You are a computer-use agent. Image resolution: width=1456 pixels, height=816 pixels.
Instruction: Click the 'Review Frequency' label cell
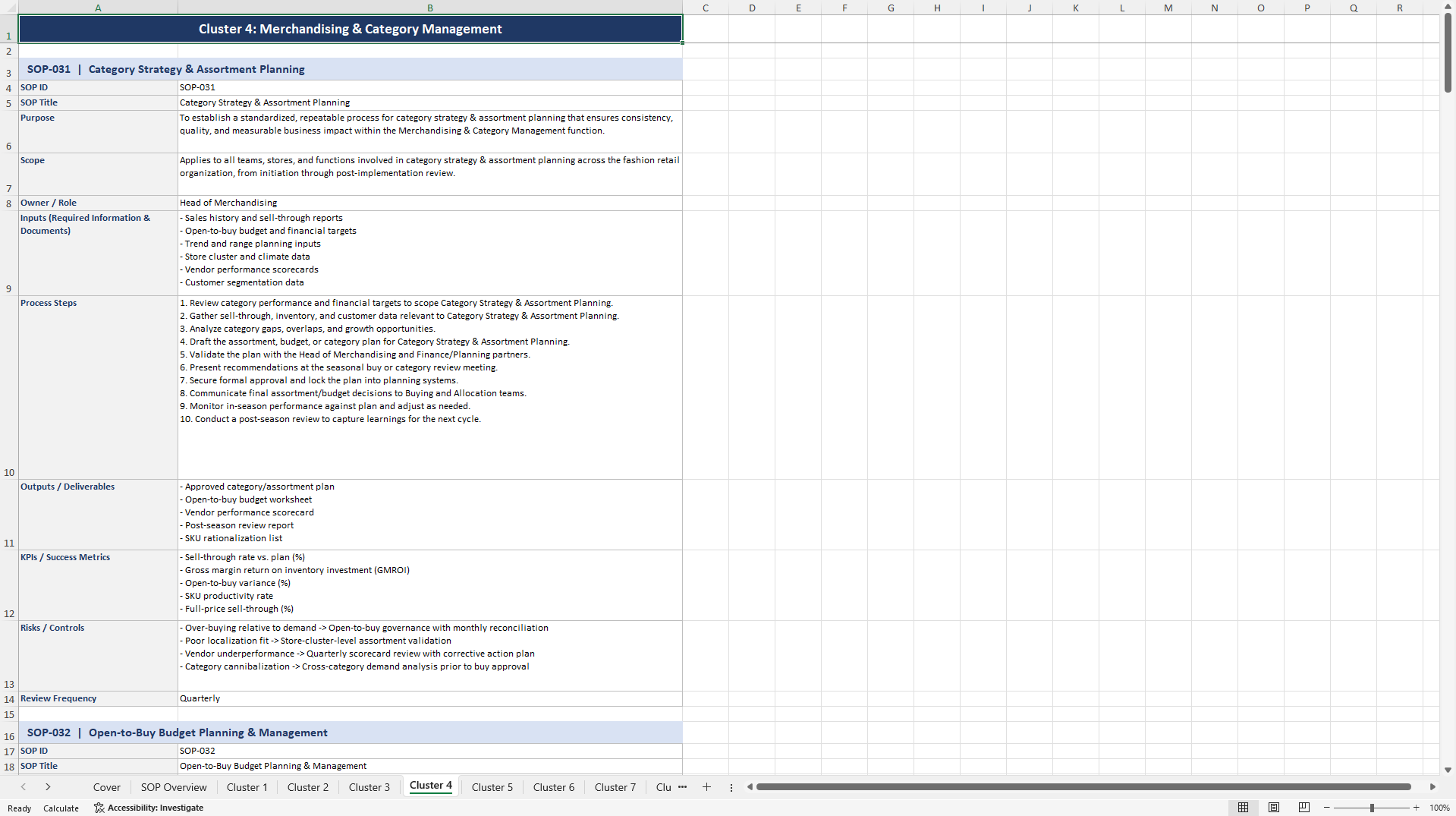coord(98,698)
